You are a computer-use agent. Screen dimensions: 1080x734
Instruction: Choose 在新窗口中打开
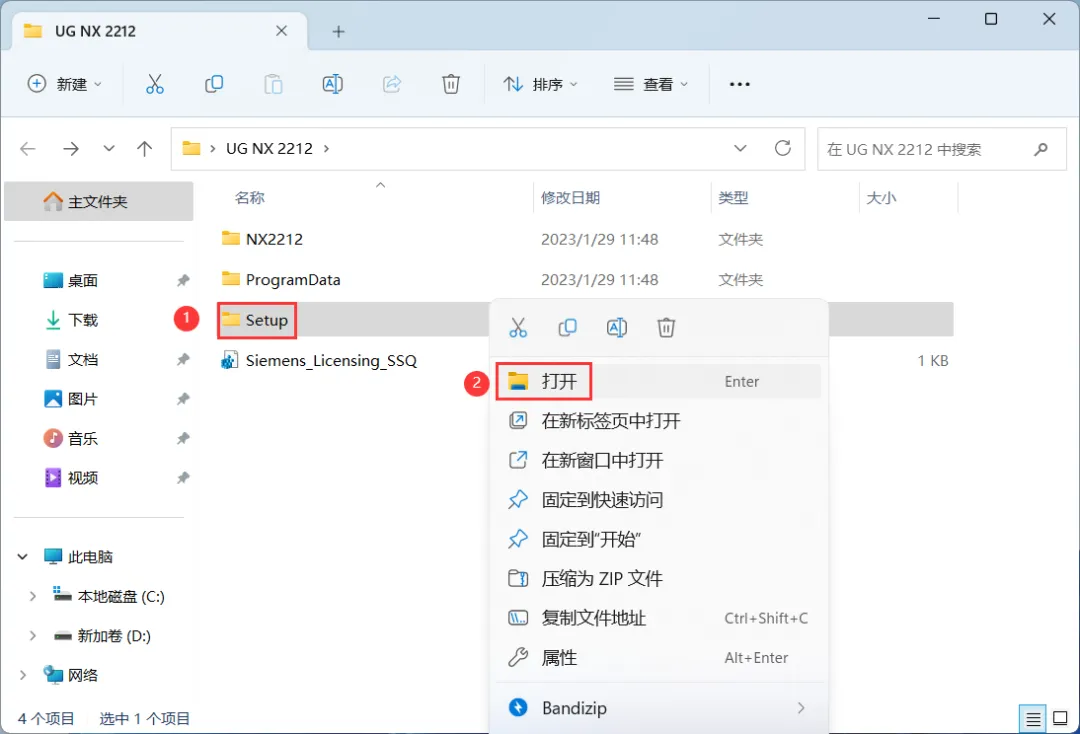(658, 460)
